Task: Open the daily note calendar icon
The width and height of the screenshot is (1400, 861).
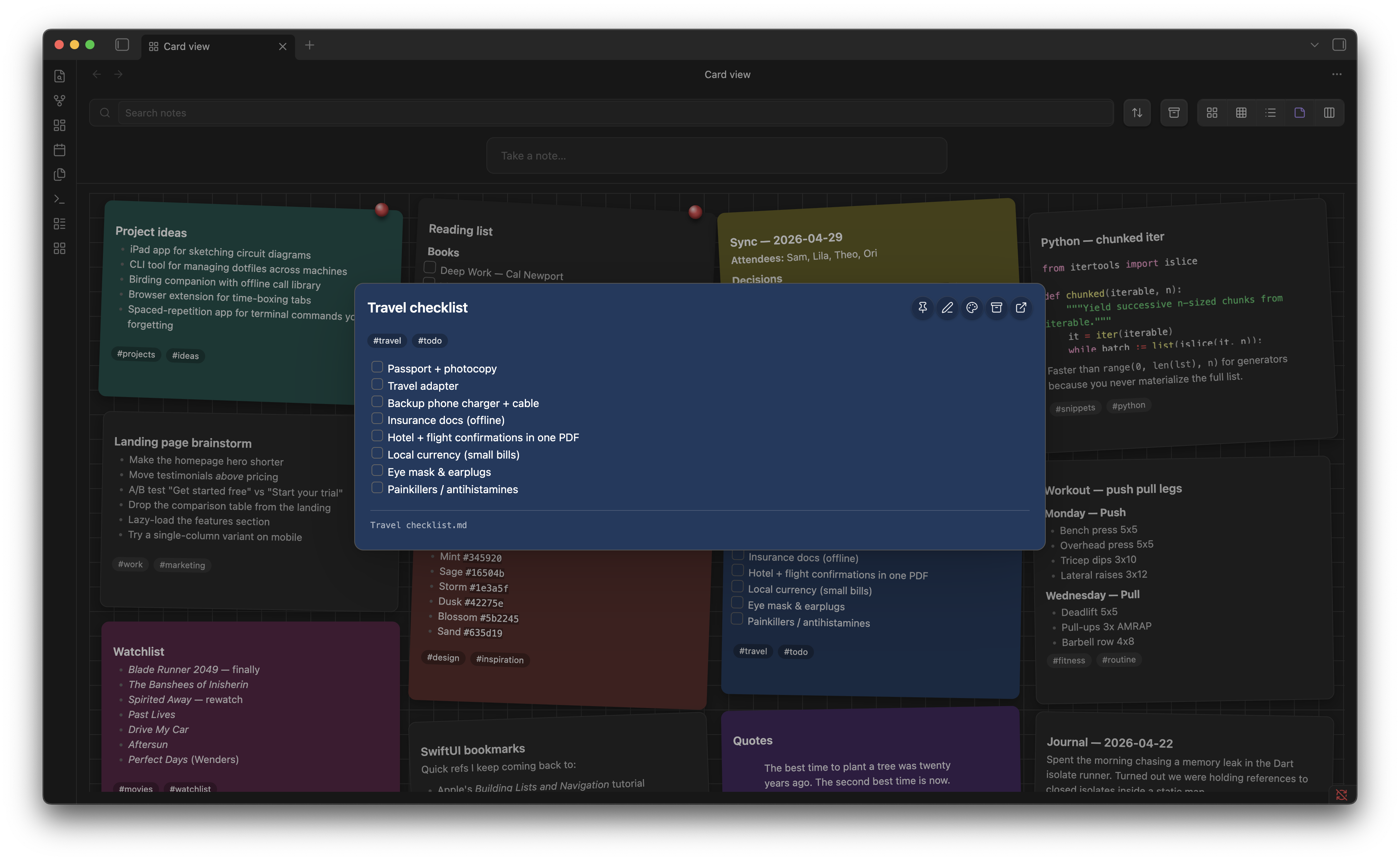Action: point(59,150)
